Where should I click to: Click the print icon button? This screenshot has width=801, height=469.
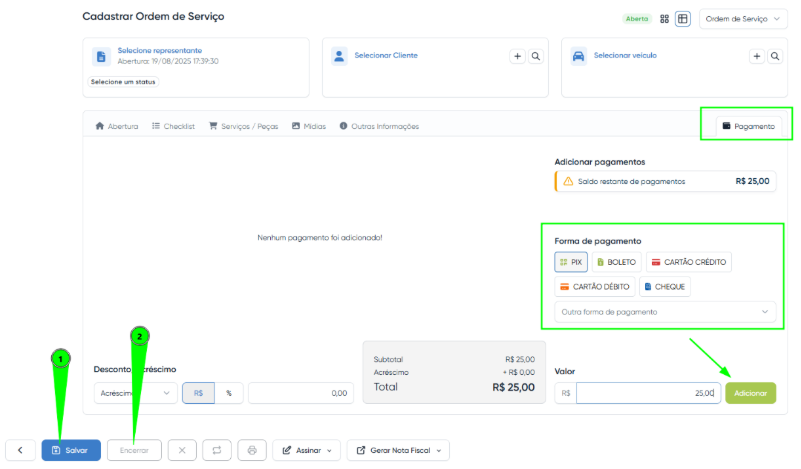(252, 450)
